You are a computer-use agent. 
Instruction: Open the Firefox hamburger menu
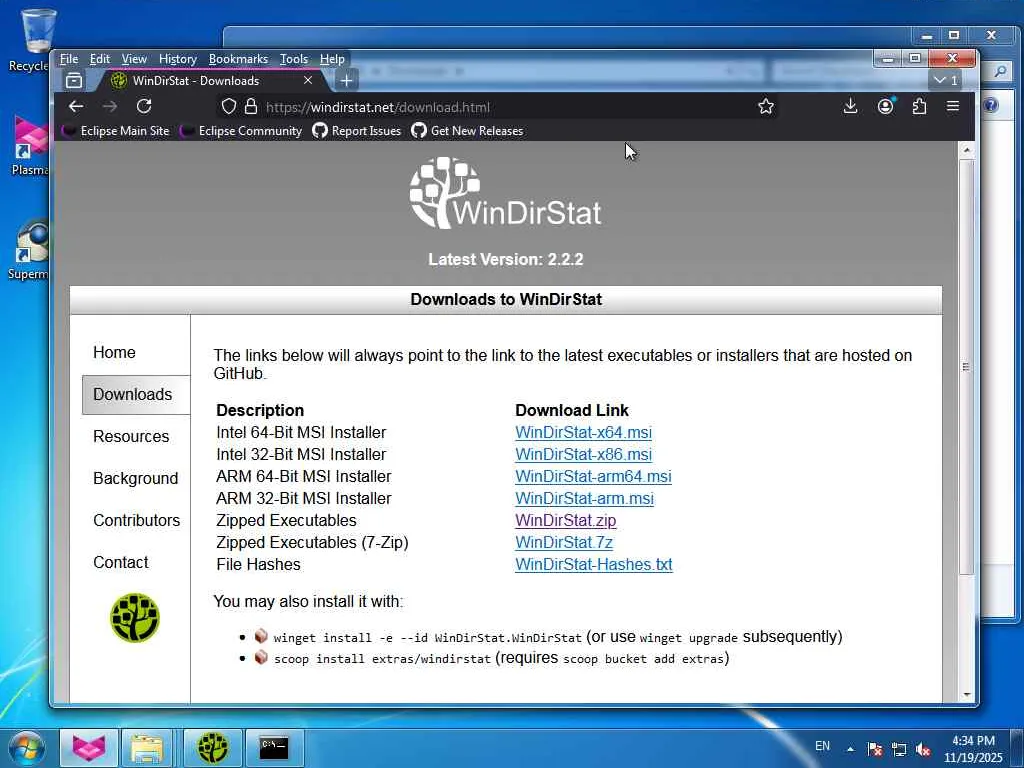pos(953,106)
